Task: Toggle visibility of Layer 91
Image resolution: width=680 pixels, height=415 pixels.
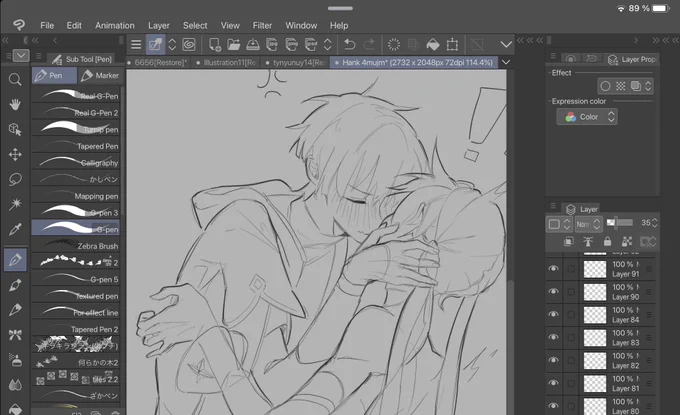Action: 553,268
